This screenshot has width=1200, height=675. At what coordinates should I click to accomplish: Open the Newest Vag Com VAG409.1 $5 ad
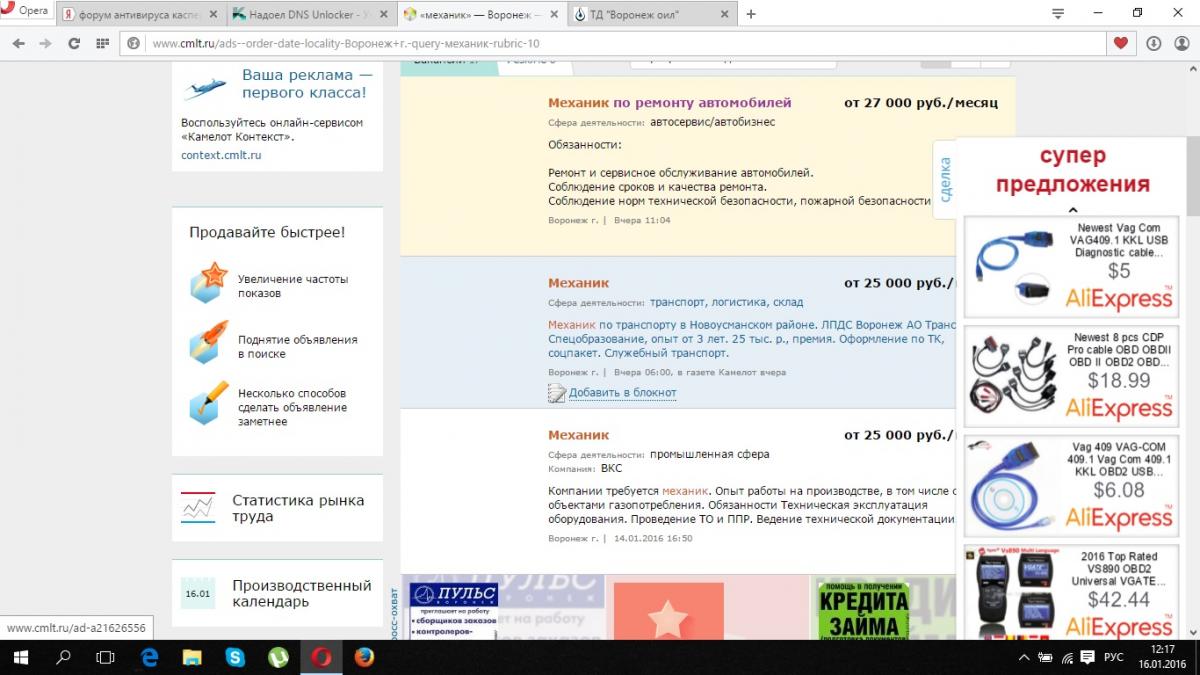[1070, 265]
